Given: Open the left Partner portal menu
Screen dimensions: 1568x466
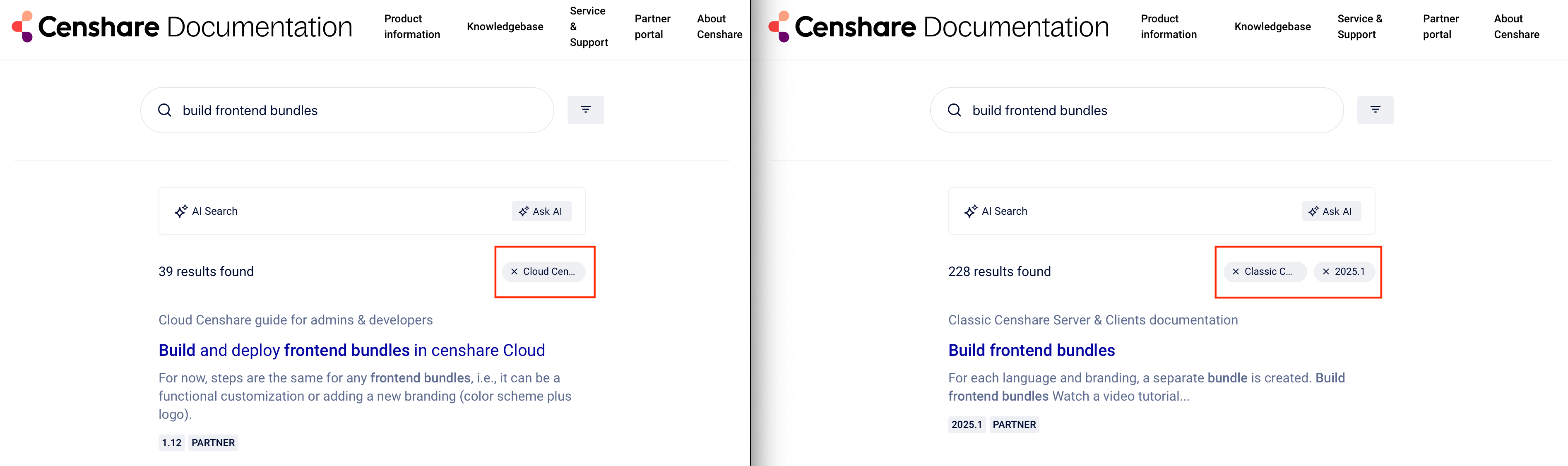Looking at the screenshot, I should (652, 27).
